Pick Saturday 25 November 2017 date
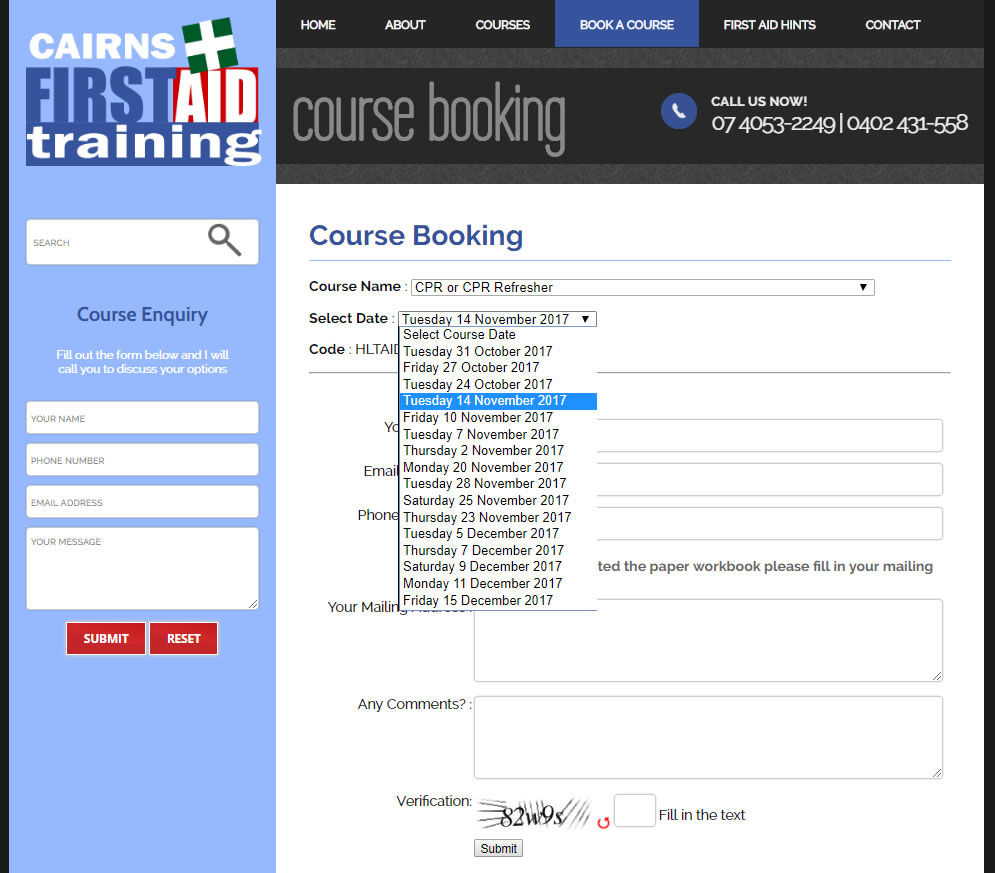Image resolution: width=995 pixels, height=873 pixels. point(485,500)
